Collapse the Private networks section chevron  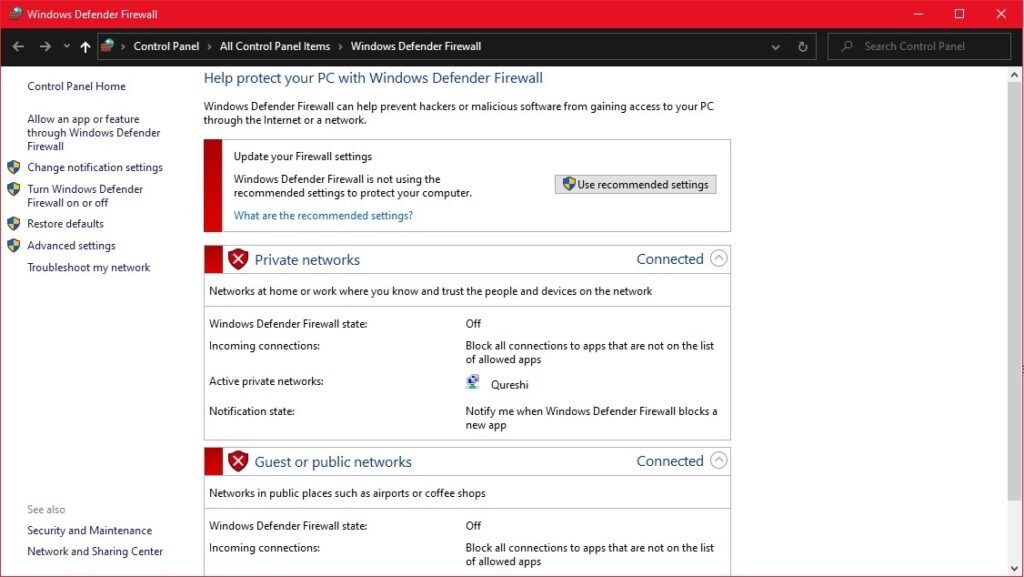718,259
